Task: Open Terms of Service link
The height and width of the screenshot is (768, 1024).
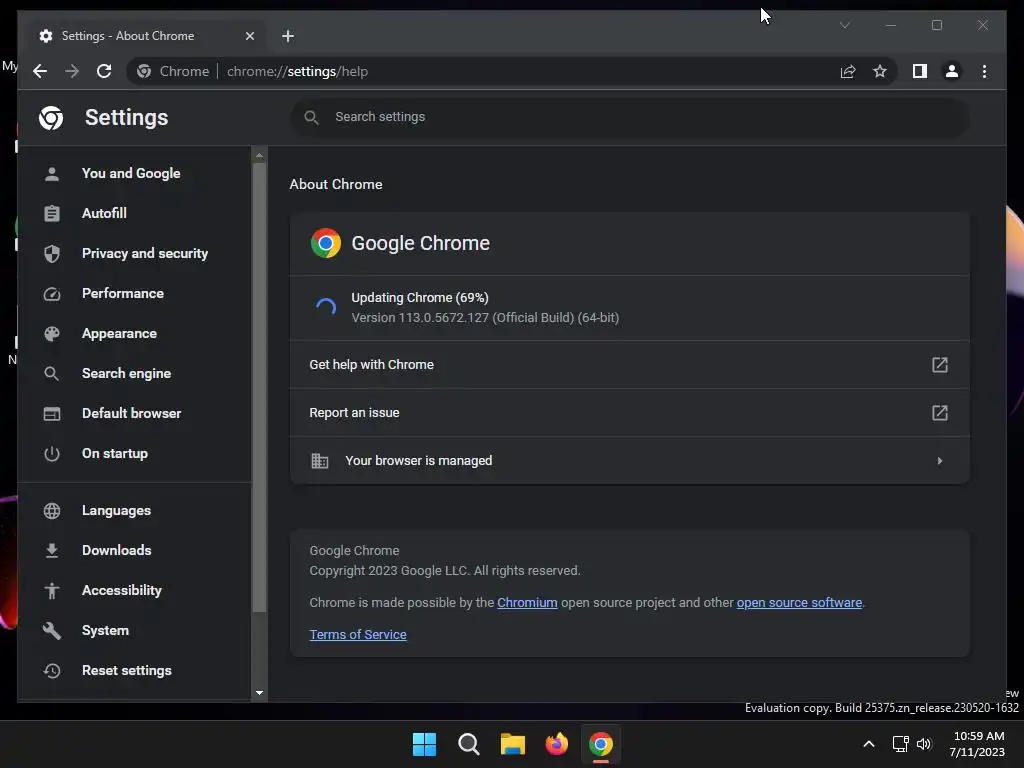Action: (358, 635)
